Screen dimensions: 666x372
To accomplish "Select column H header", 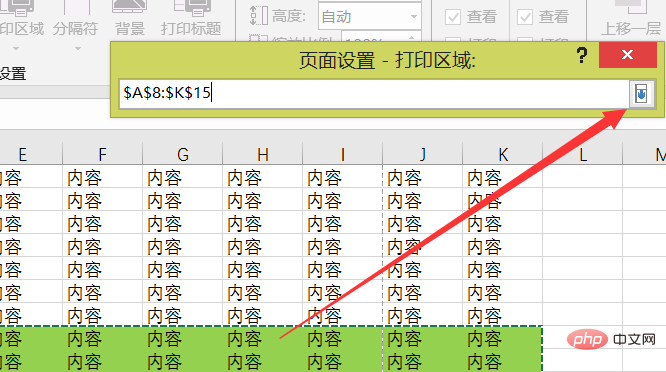I will pos(262,154).
